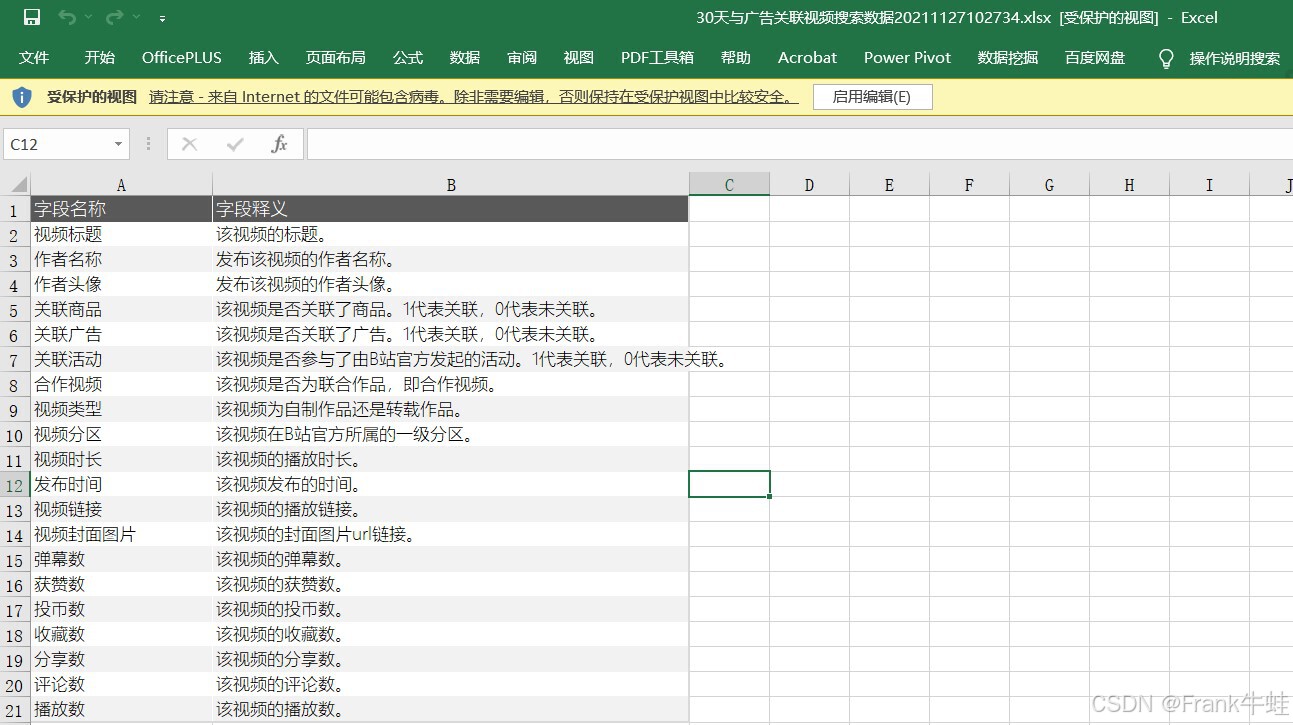Click the 字段释义 header cell
This screenshot has height=725, width=1293.
(x=451, y=209)
